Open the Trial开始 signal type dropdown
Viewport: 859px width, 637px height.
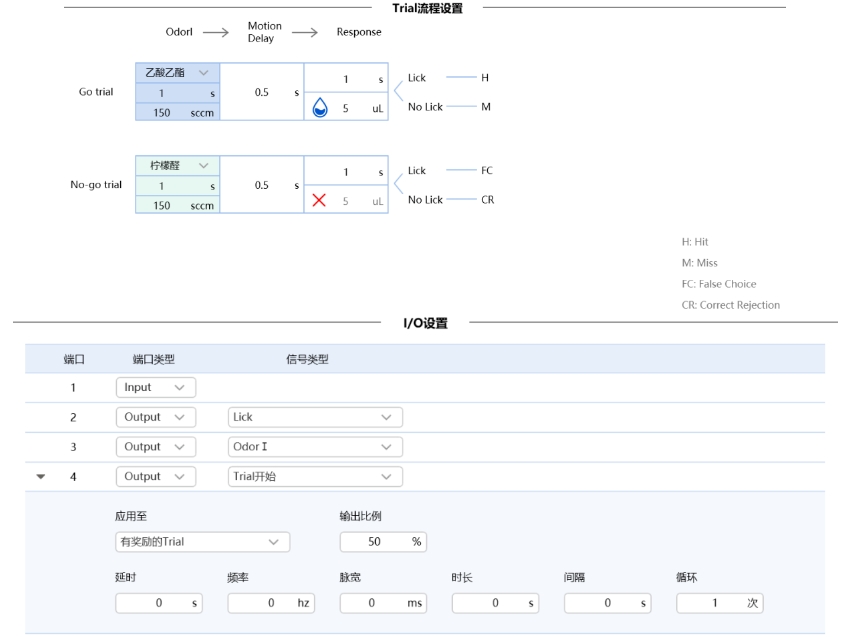[x=315, y=477]
